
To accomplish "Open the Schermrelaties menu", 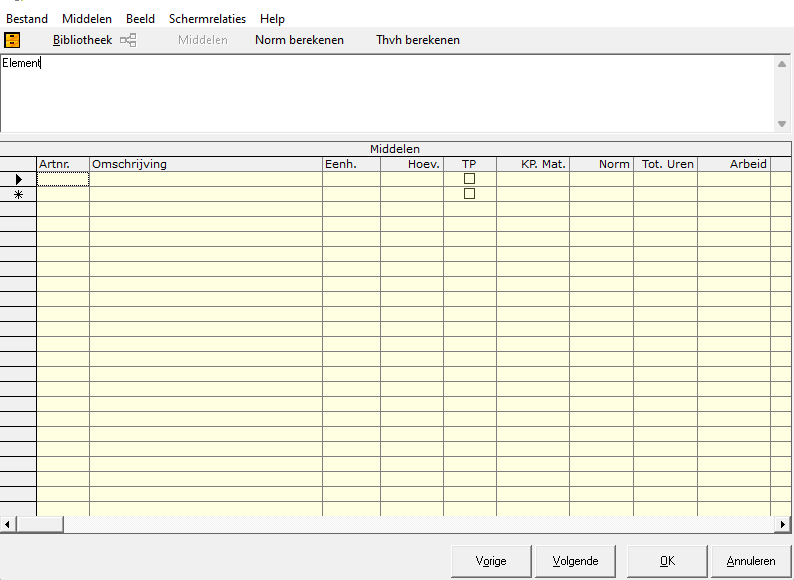I will 207,19.
